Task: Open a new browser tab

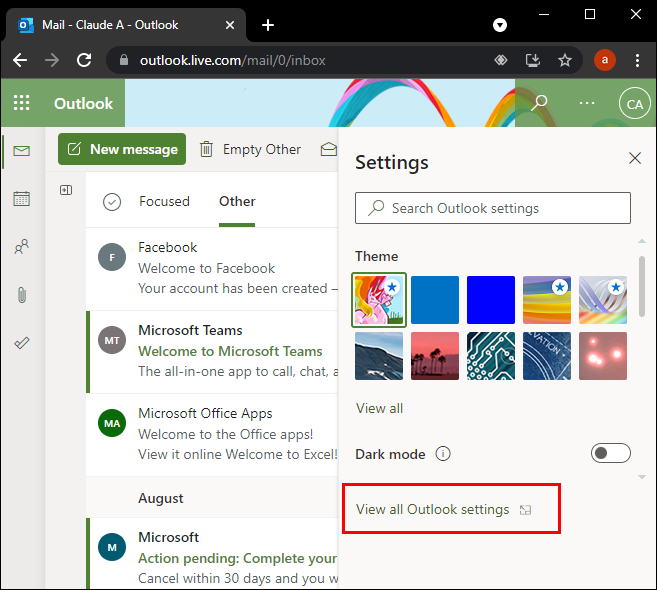Action: tap(268, 25)
